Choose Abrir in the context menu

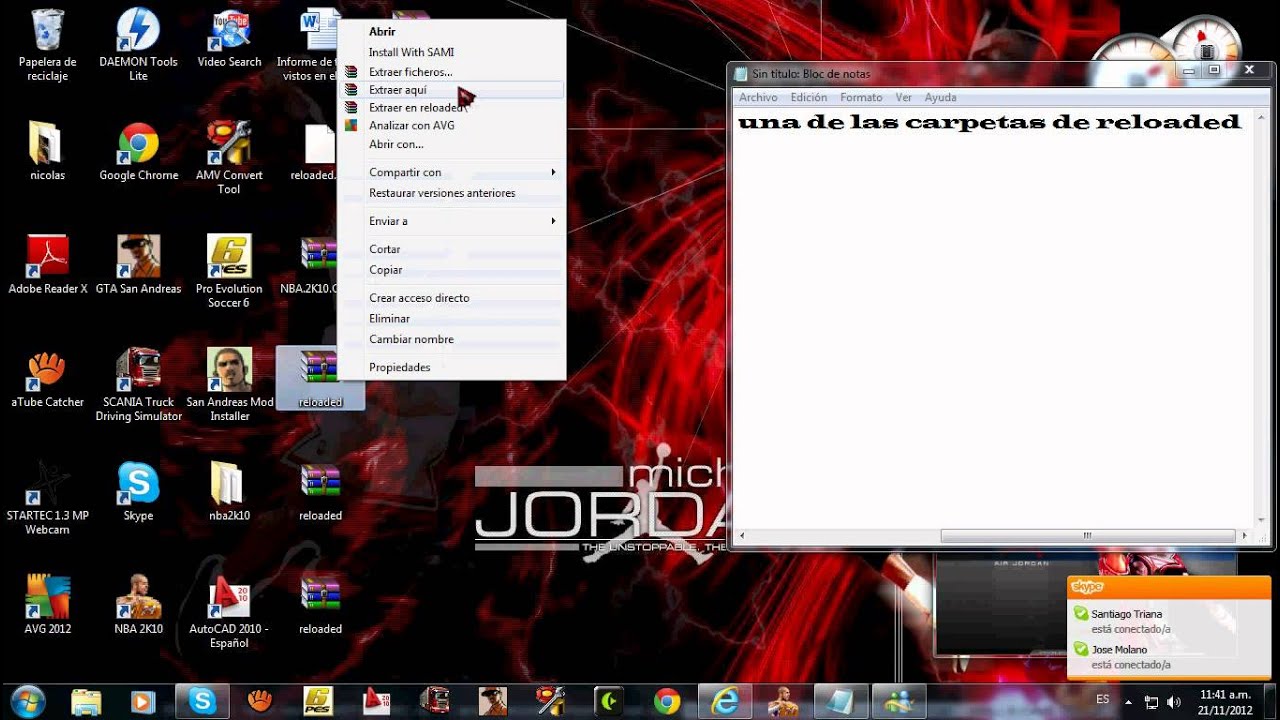pyautogui.click(x=452, y=32)
